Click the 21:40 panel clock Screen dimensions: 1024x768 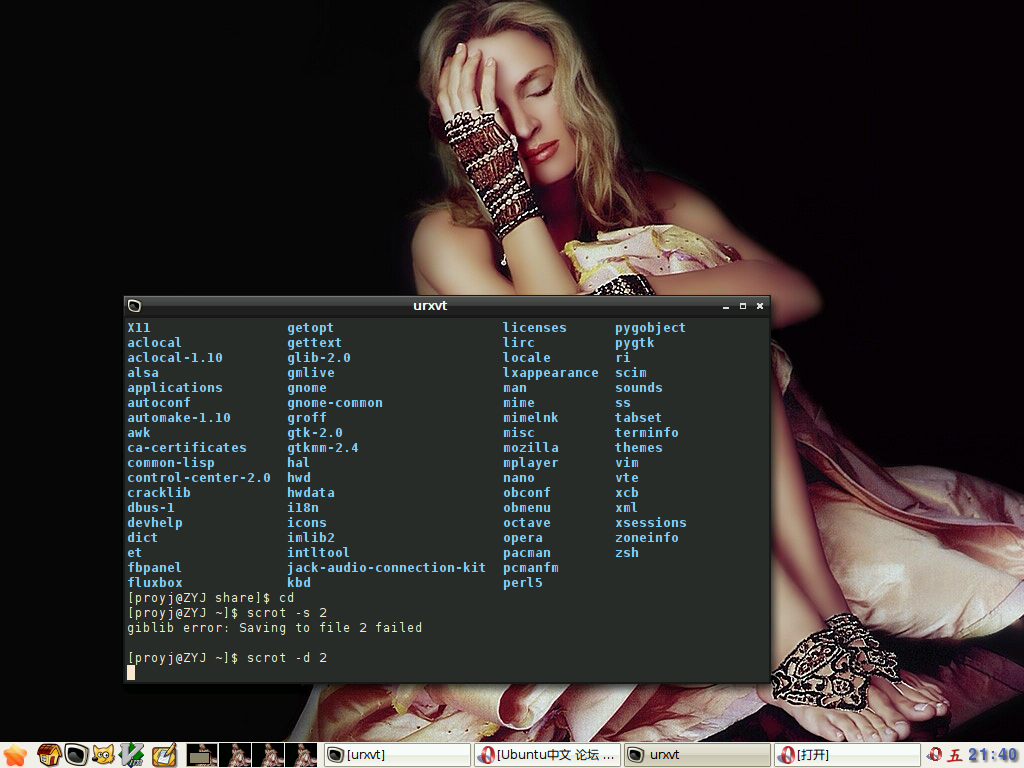point(993,755)
